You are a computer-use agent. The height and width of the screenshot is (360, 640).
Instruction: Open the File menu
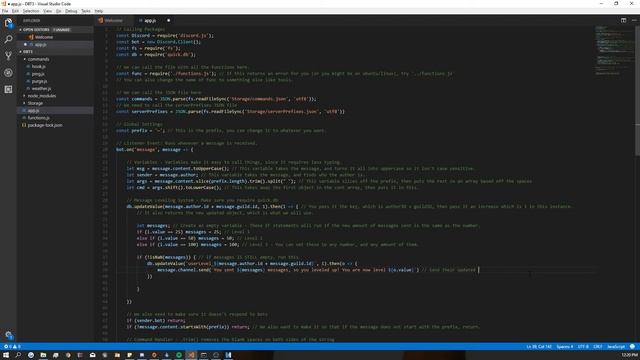click(5, 11)
